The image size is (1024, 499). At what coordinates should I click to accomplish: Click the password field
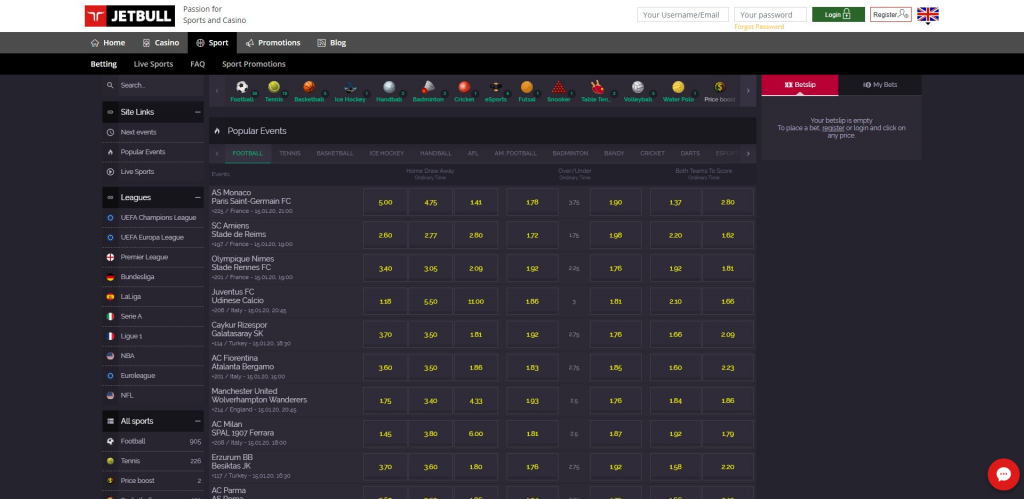point(770,14)
